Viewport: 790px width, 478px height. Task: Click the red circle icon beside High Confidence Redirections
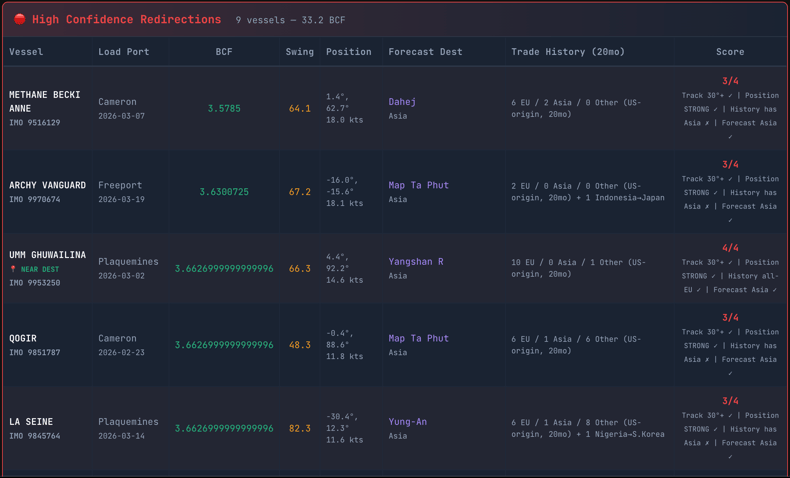tap(20, 19)
